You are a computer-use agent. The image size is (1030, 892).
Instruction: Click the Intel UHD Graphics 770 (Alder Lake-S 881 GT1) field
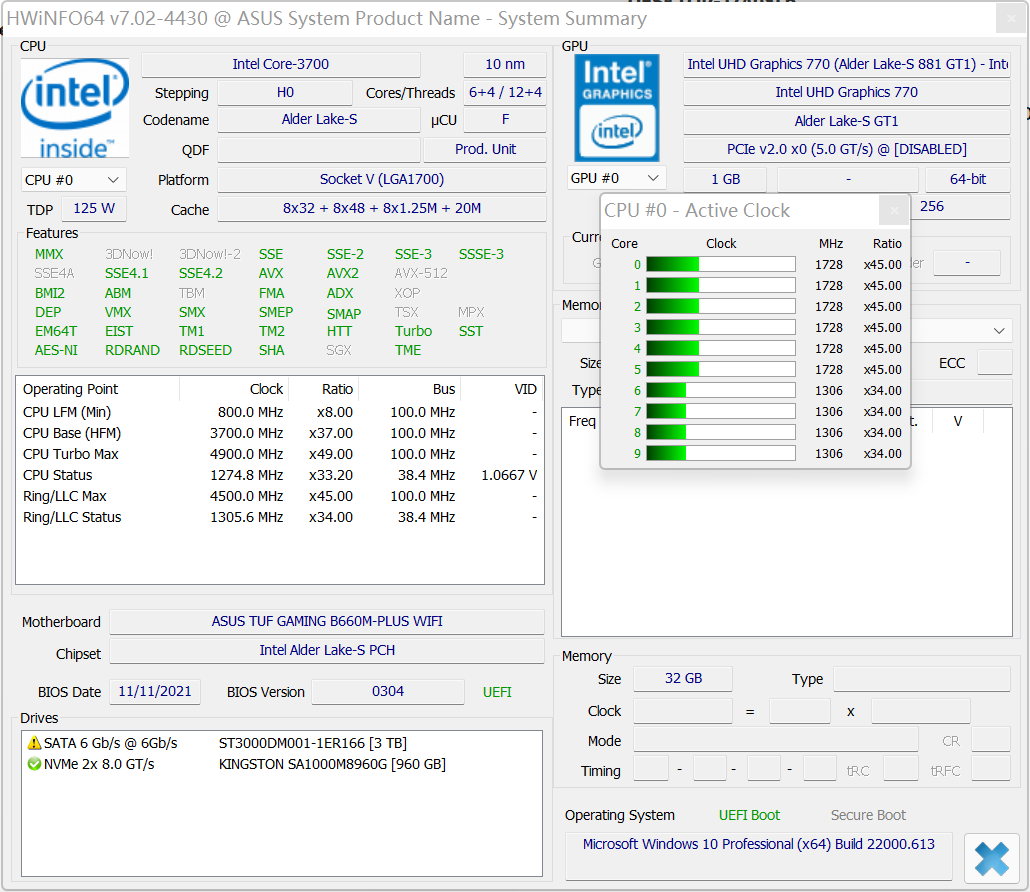[x=847, y=64]
